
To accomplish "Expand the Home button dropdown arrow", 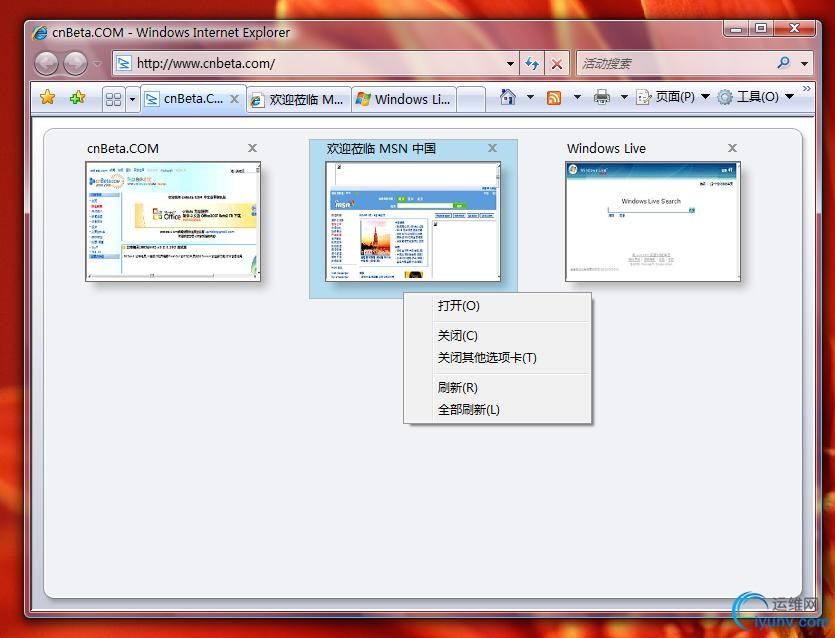I will [530, 97].
